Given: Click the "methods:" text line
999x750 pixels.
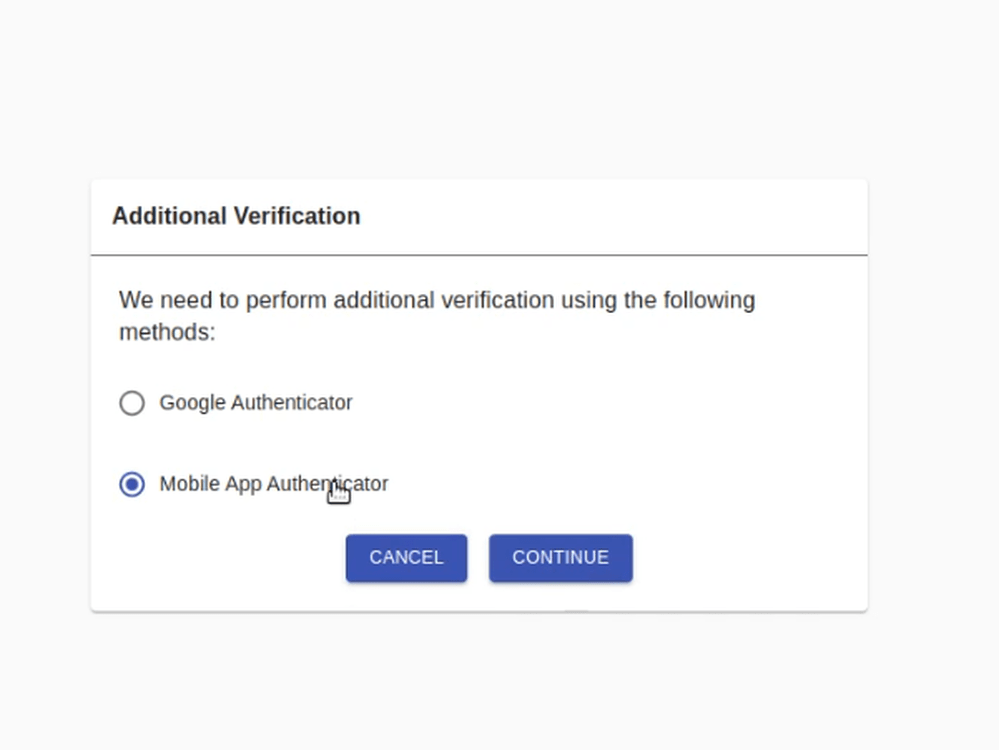Looking at the screenshot, I should pos(168,332).
